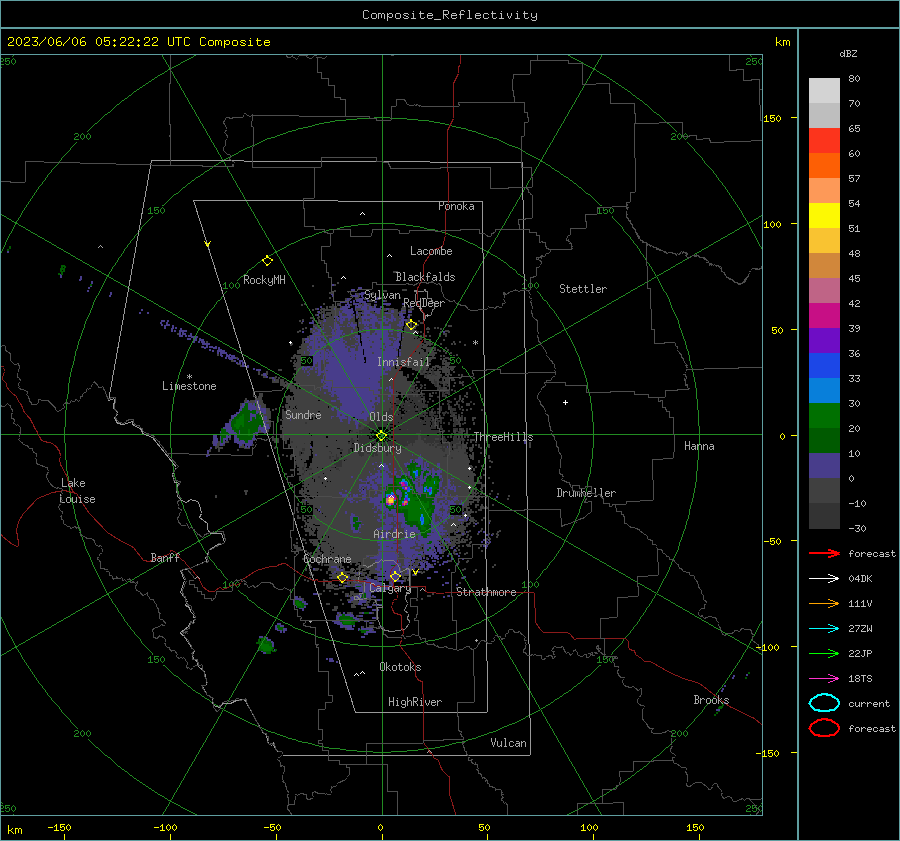Click the Stettler label
Viewport: 900px width, 841px height.
(583, 289)
